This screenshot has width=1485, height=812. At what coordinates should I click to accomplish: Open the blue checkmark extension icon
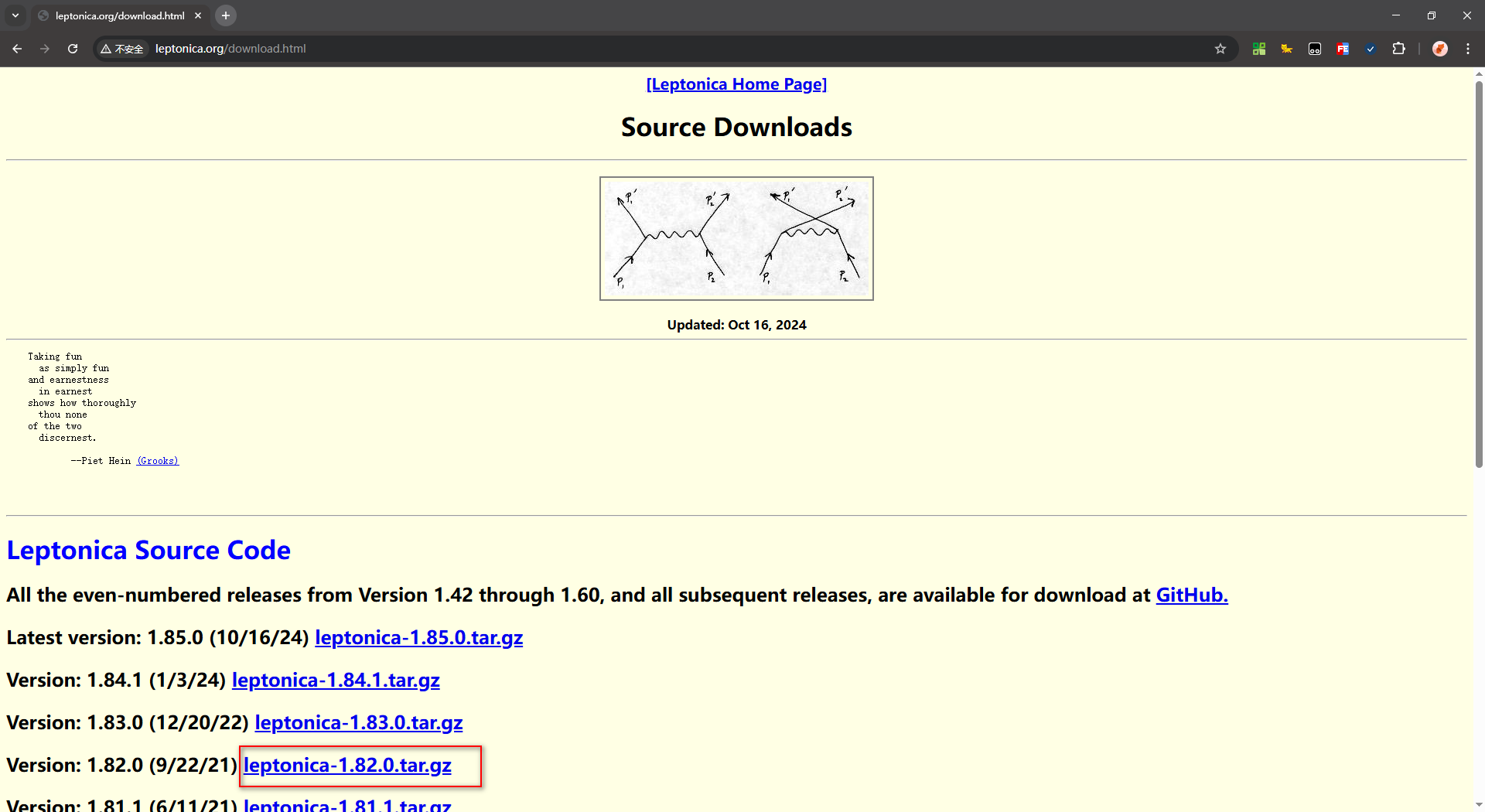[1371, 49]
